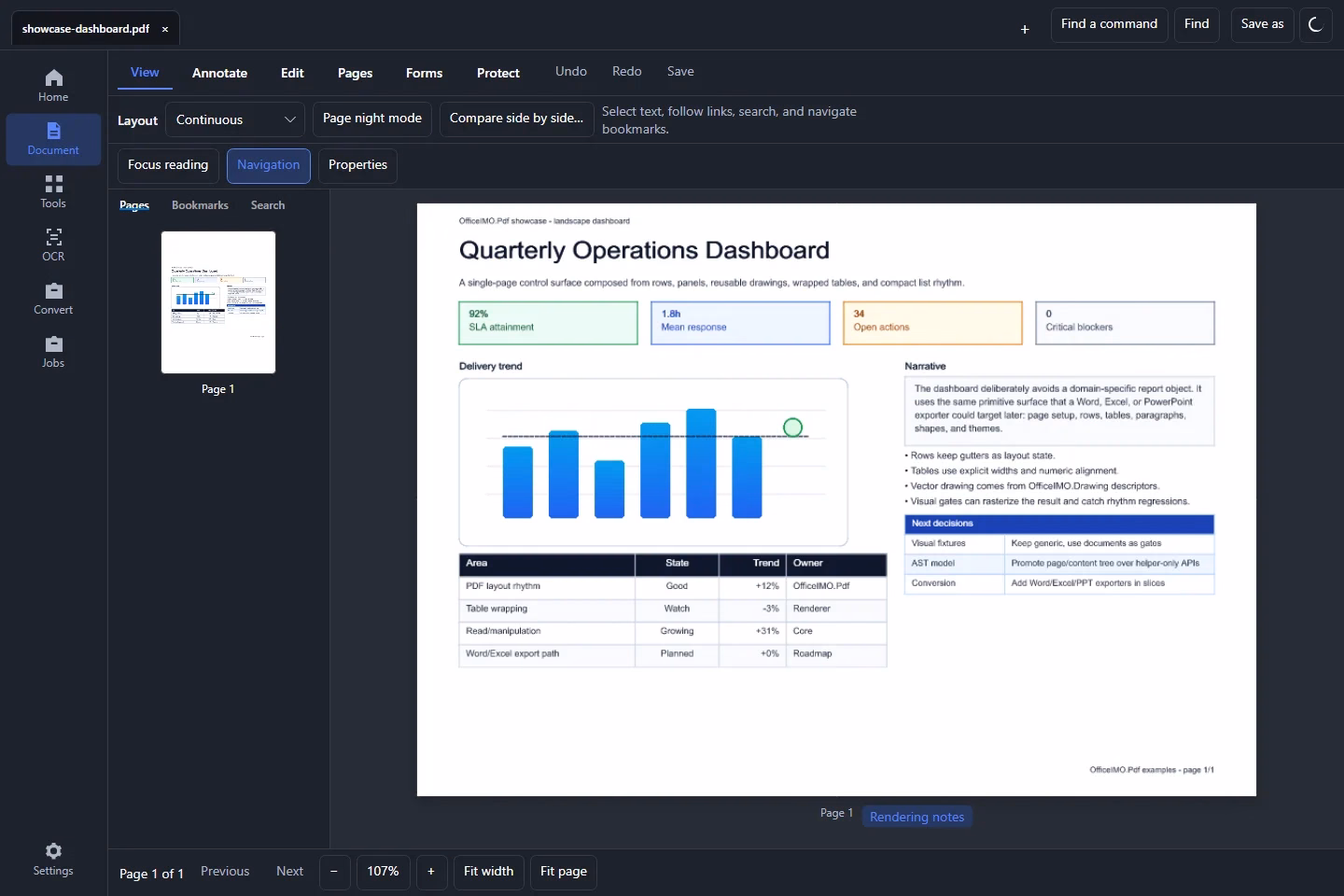This screenshot has width=1344, height=896.
Task: Toggle Page night mode
Action: (x=372, y=119)
